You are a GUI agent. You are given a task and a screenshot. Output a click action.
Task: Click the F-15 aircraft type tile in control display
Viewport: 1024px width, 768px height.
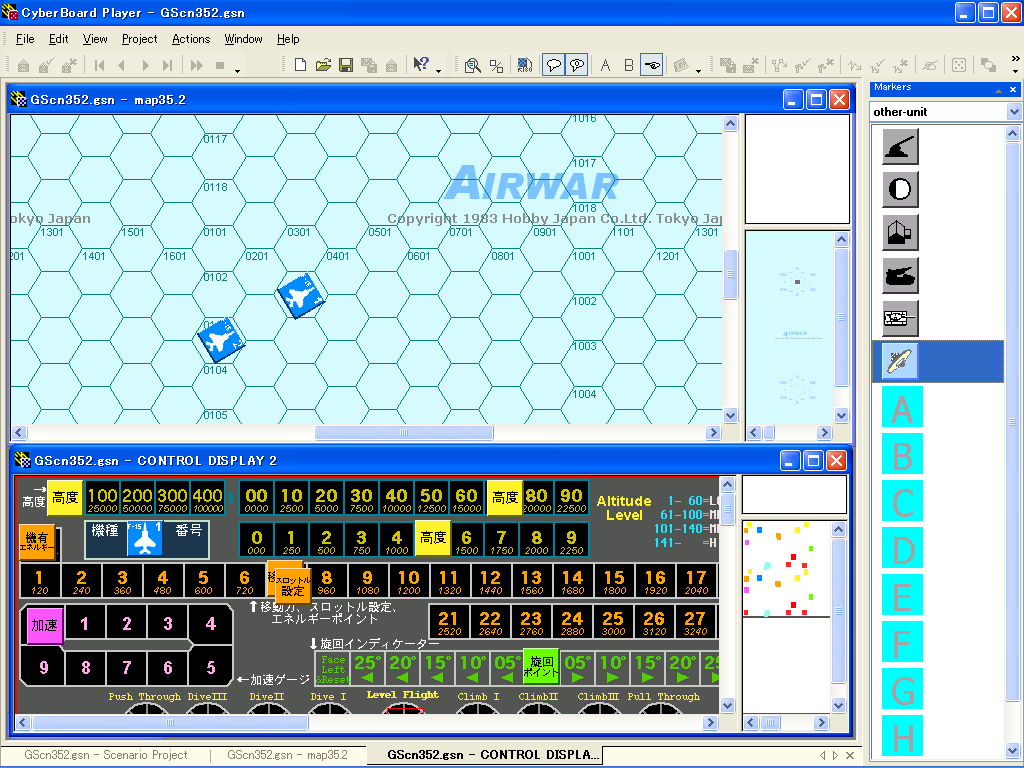pos(144,539)
